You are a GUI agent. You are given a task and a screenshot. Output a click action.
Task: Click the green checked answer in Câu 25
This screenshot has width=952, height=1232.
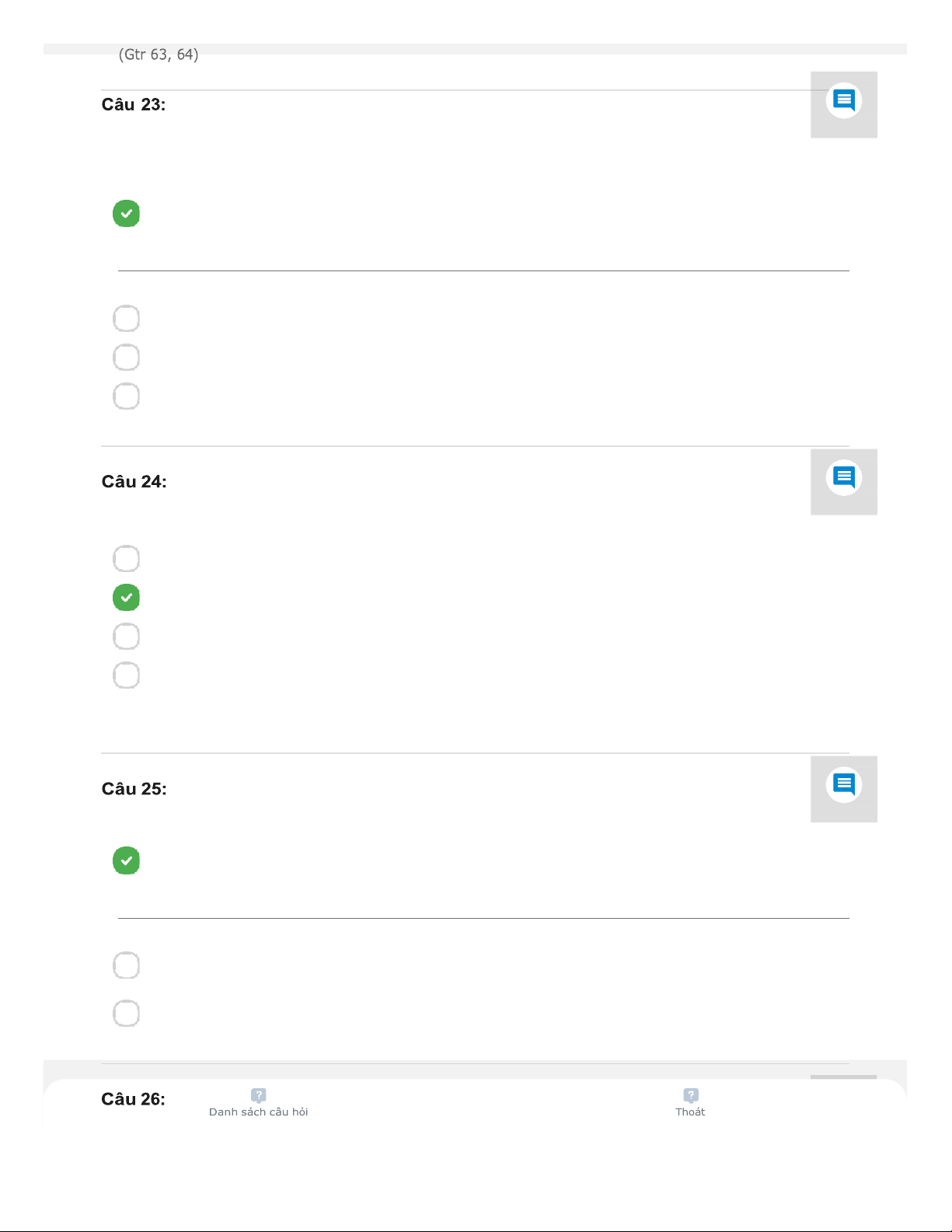[126, 860]
